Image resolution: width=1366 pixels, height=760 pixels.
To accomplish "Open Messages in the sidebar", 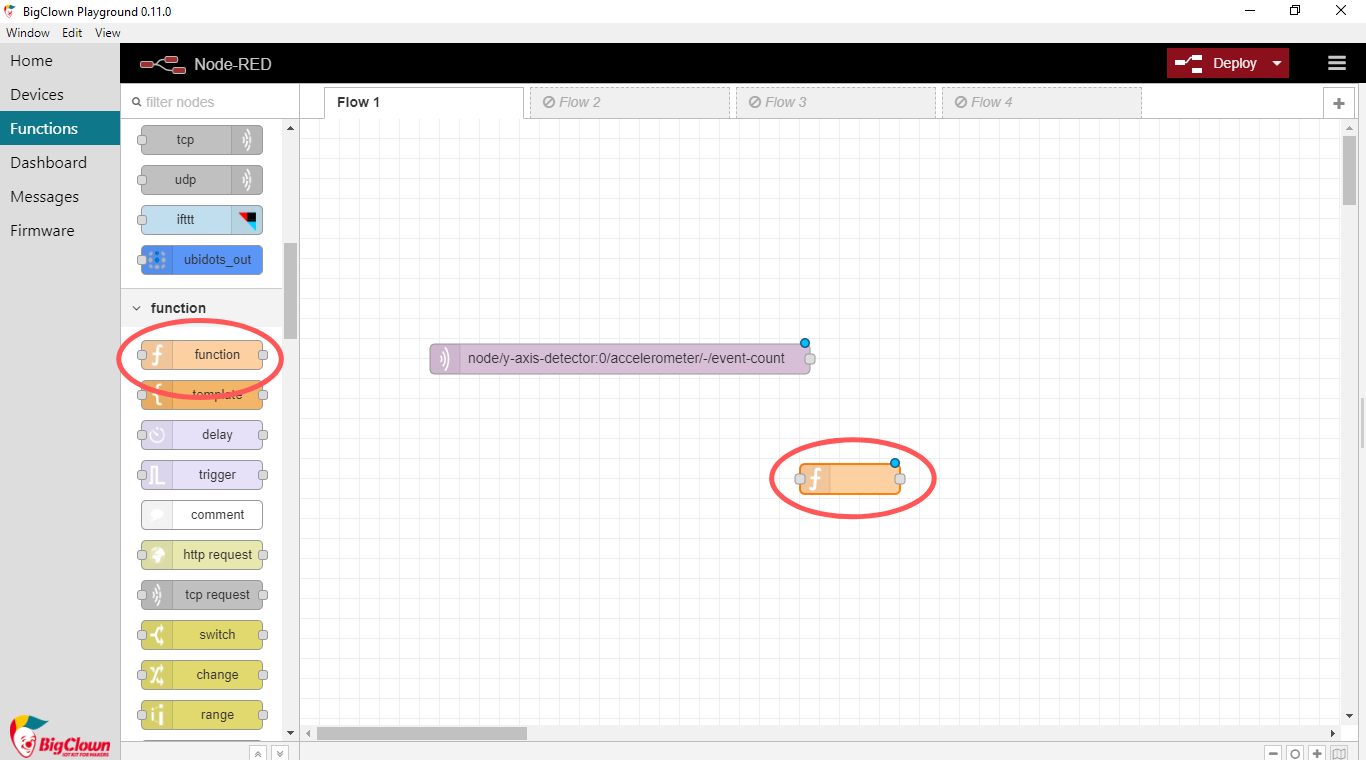I will pos(60,197).
